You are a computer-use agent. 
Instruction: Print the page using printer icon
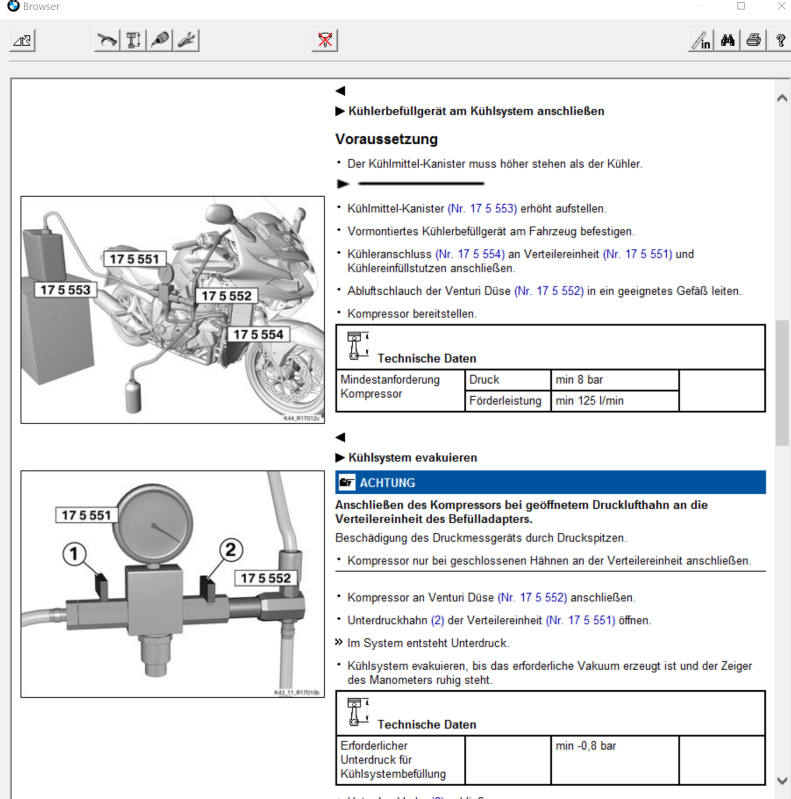click(753, 40)
